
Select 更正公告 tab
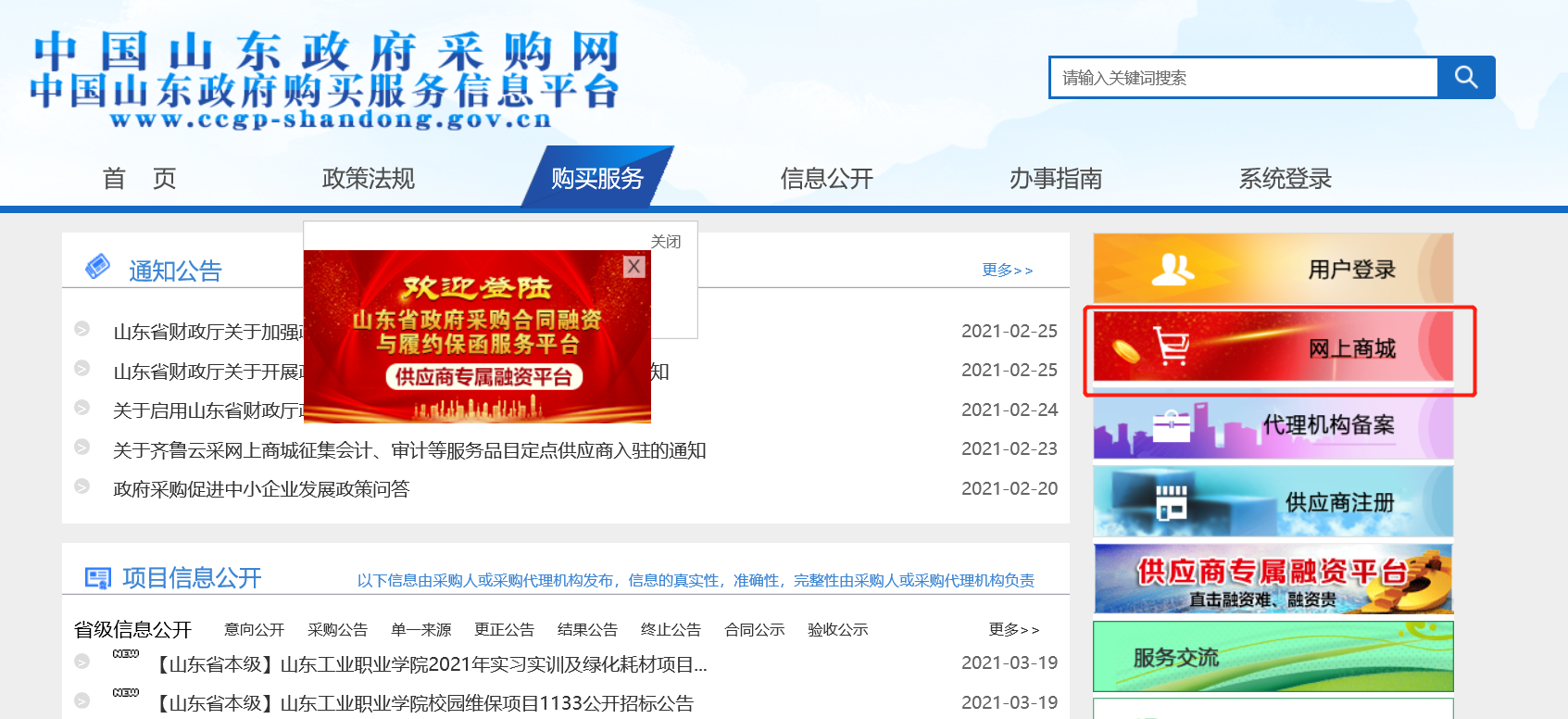point(505,629)
